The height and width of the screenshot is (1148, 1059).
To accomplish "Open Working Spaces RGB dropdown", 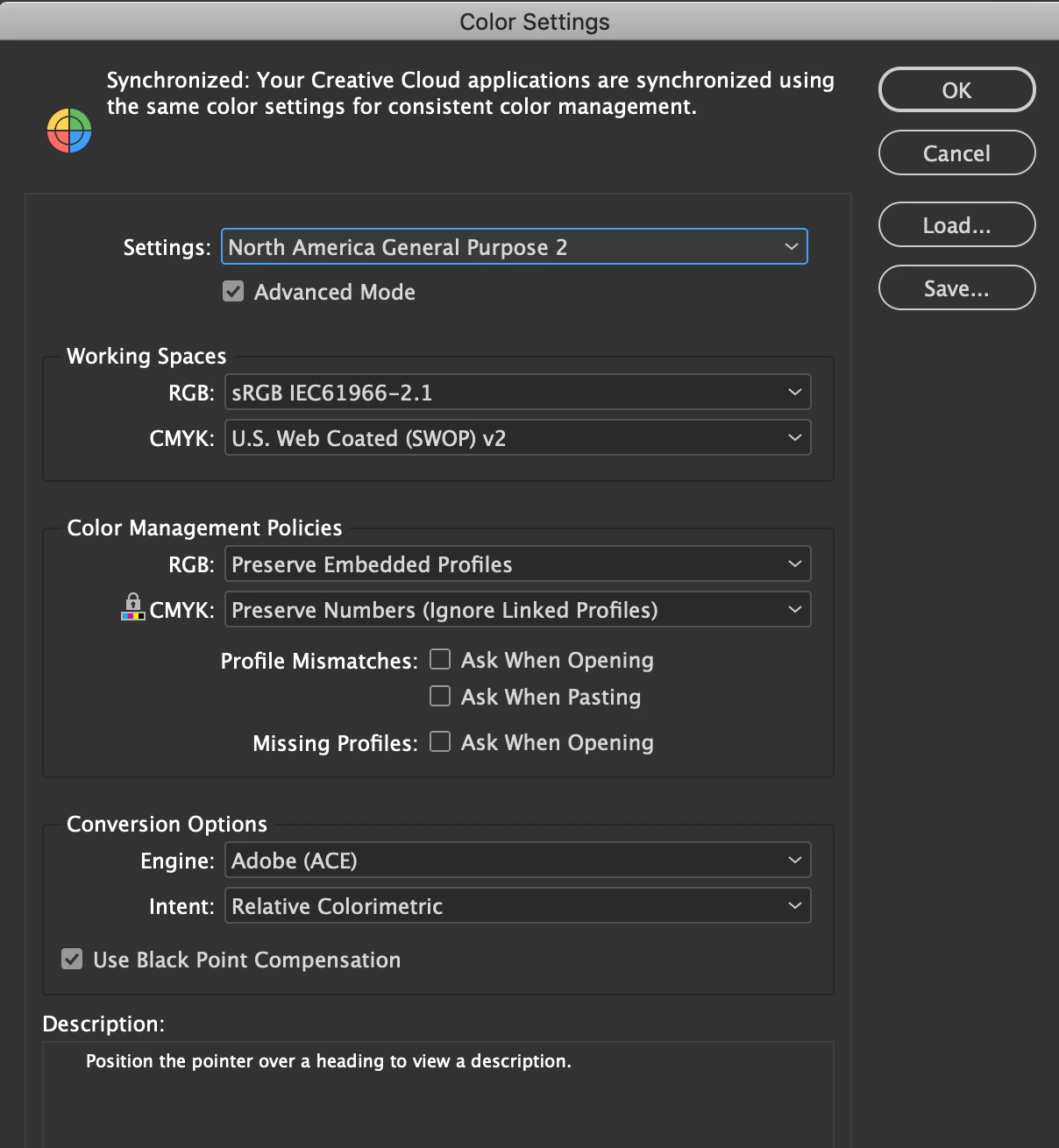I will 518,392.
